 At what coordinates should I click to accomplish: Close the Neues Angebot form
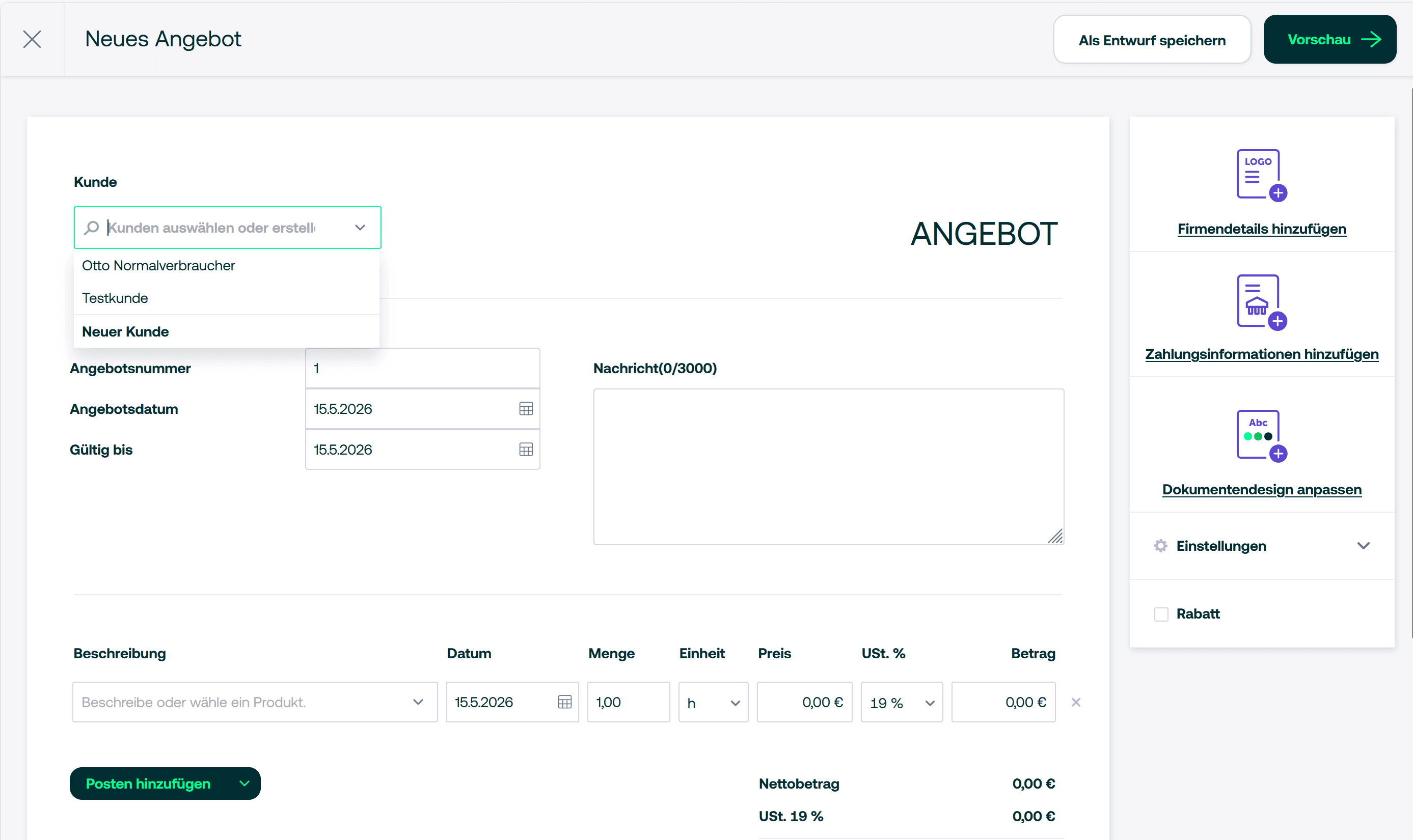click(32, 39)
